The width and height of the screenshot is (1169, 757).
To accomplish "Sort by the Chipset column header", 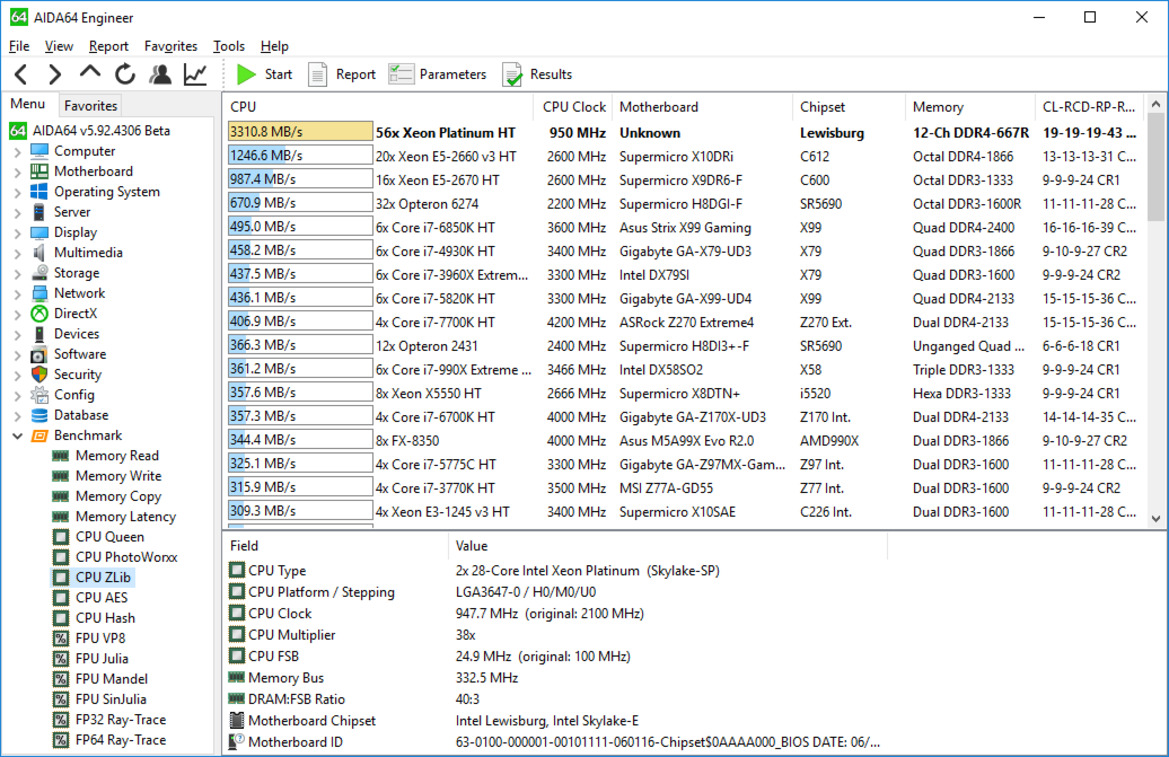I will tap(848, 107).
